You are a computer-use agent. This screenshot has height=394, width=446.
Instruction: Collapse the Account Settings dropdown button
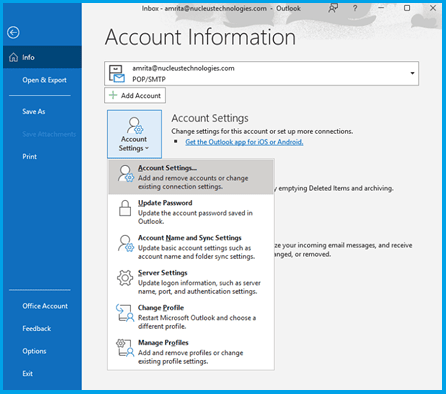[x=134, y=134]
